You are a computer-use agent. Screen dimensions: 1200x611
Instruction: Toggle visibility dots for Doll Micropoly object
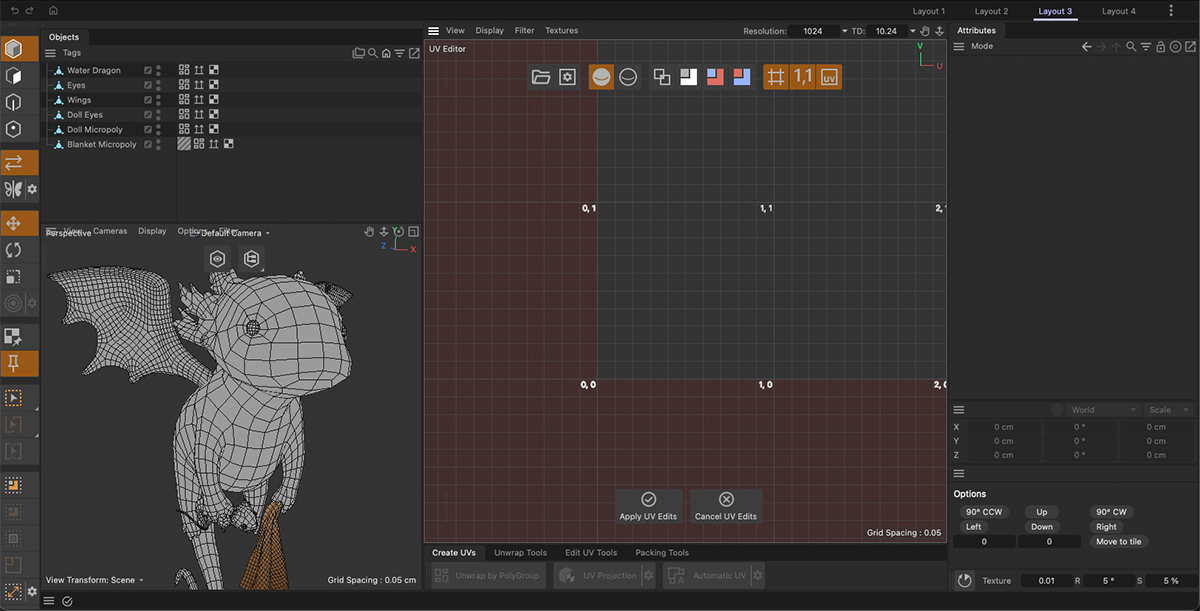159,129
